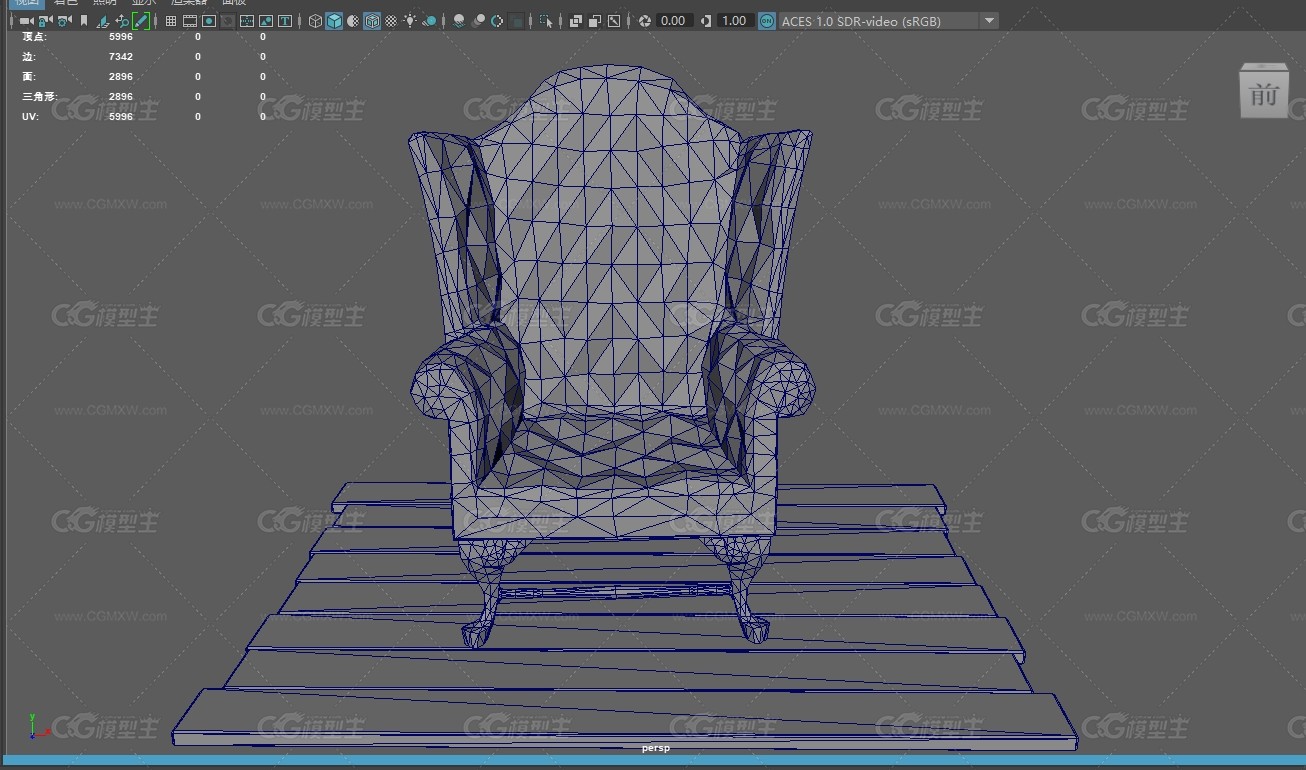The image size is (1306, 770).
Task: Click the Textured display checker icon
Action: point(391,20)
